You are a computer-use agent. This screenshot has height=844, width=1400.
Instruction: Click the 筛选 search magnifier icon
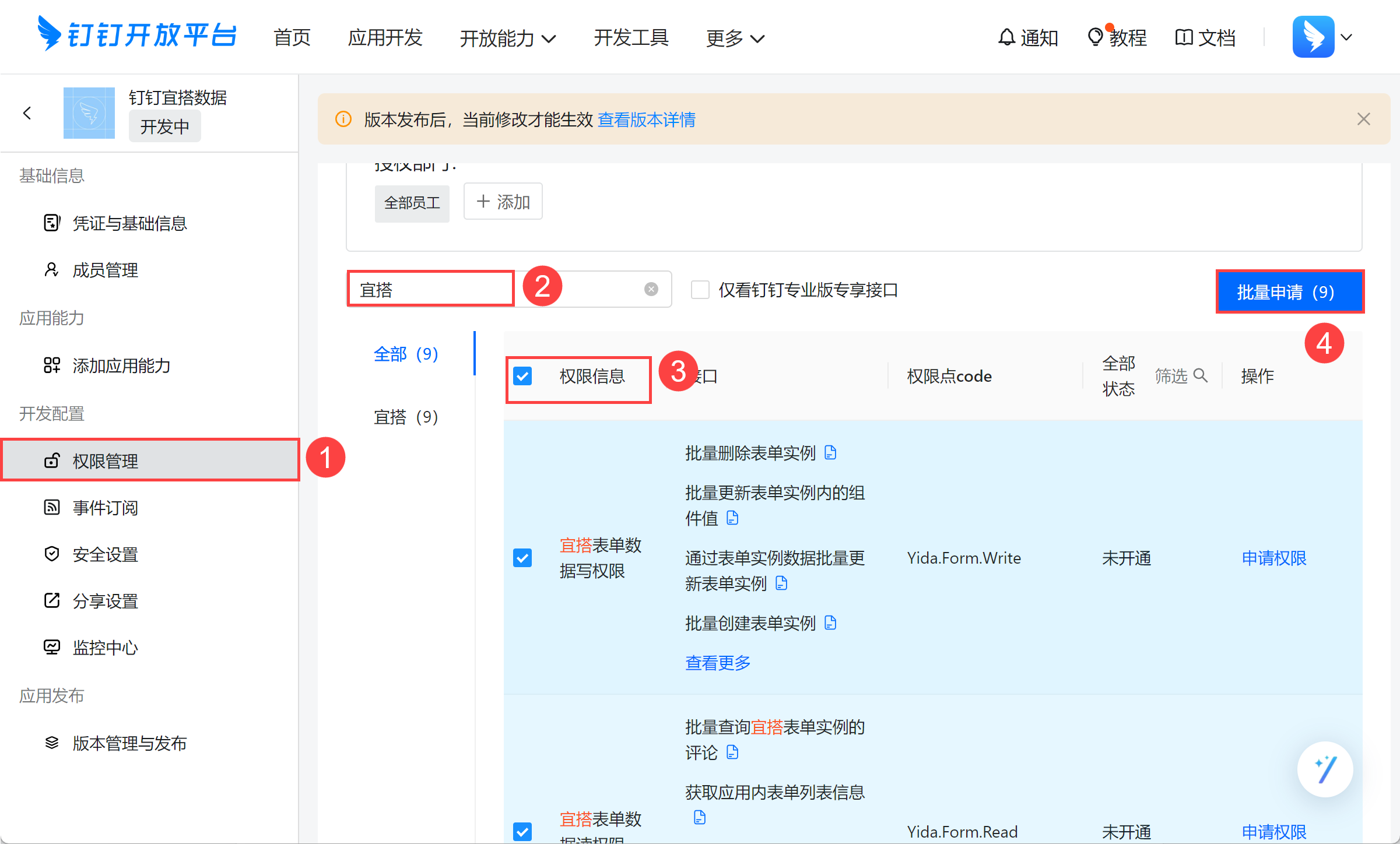point(1201,375)
